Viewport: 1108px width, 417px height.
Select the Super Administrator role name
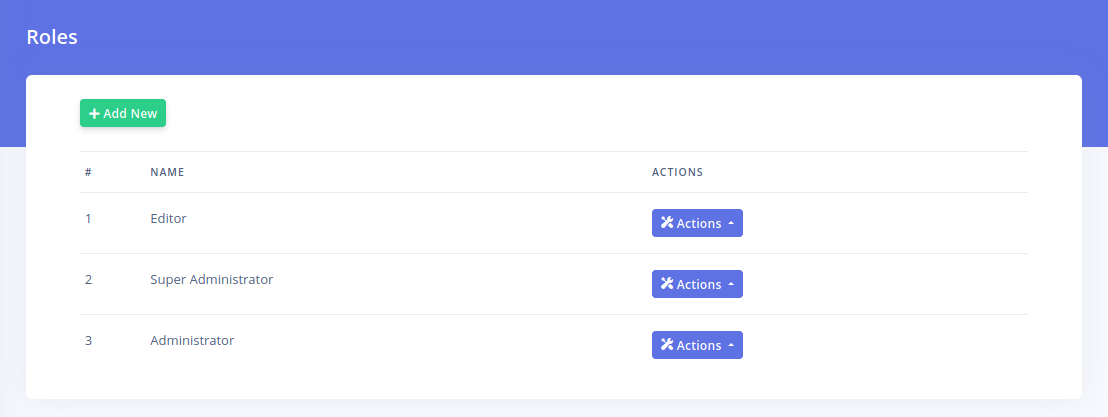point(211,279)
